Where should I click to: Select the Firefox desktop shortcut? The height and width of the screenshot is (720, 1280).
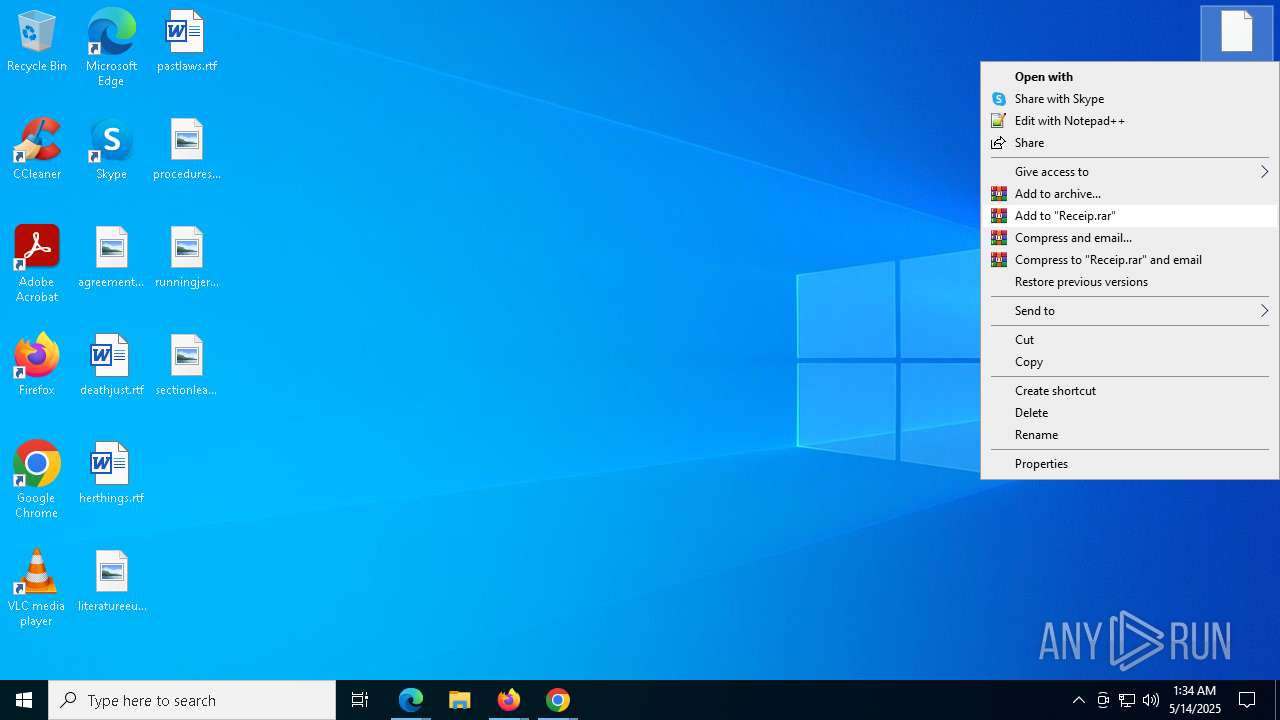[x=37, y=366]
